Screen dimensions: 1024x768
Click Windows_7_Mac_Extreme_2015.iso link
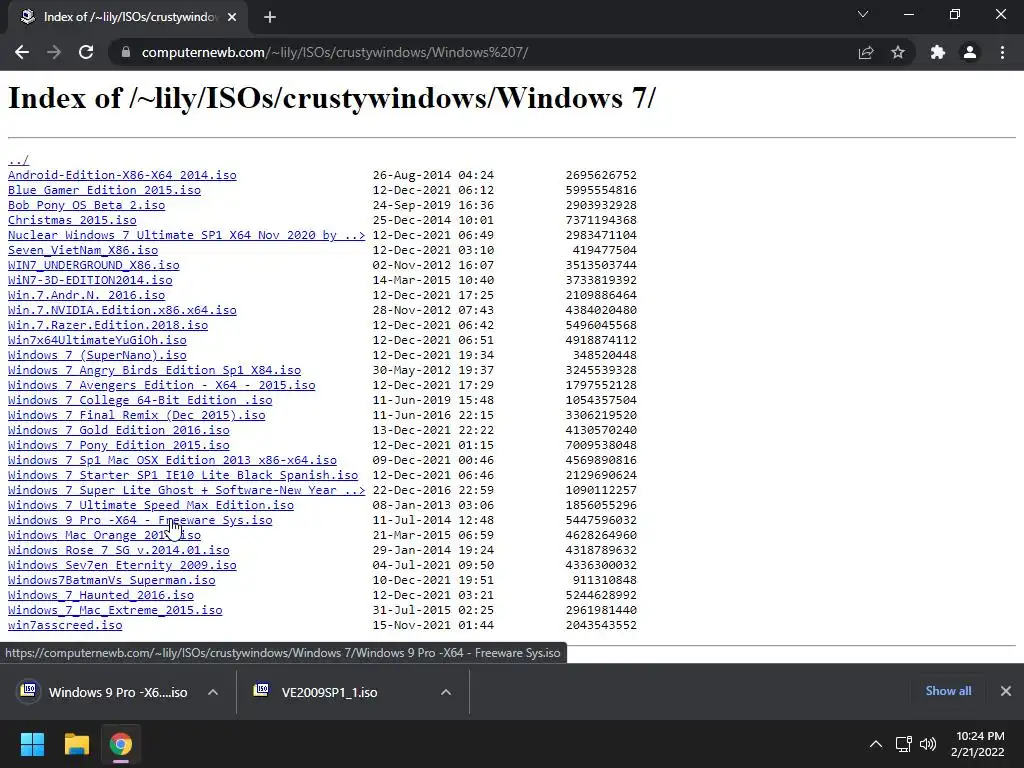point(115,611)
